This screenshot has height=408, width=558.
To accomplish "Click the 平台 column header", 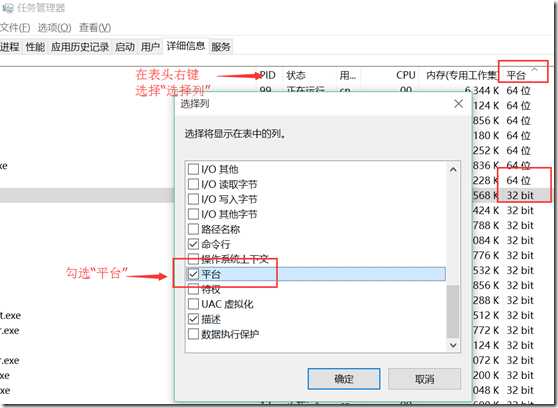I will [516, 75].
